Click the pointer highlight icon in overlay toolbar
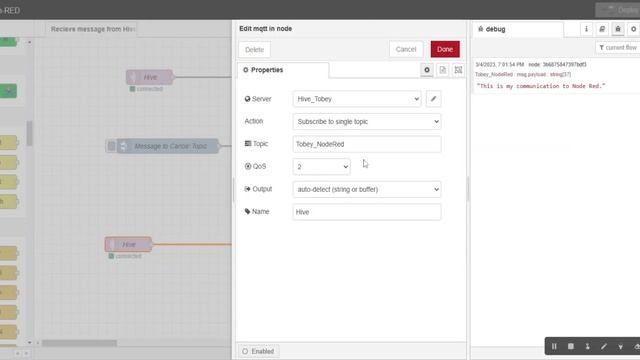640x360 pixels. click(x=587, y=347)
